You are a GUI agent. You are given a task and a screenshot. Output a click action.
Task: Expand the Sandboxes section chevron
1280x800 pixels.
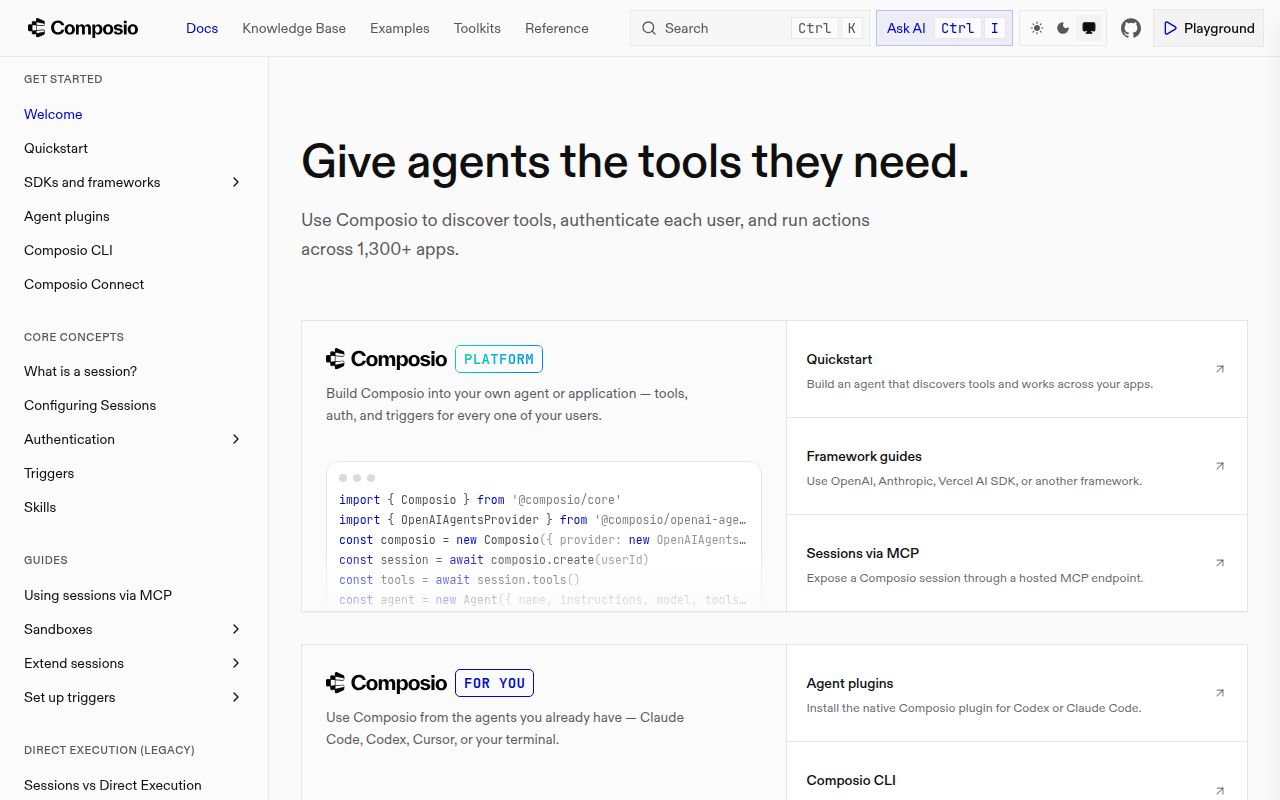[236, 629]
